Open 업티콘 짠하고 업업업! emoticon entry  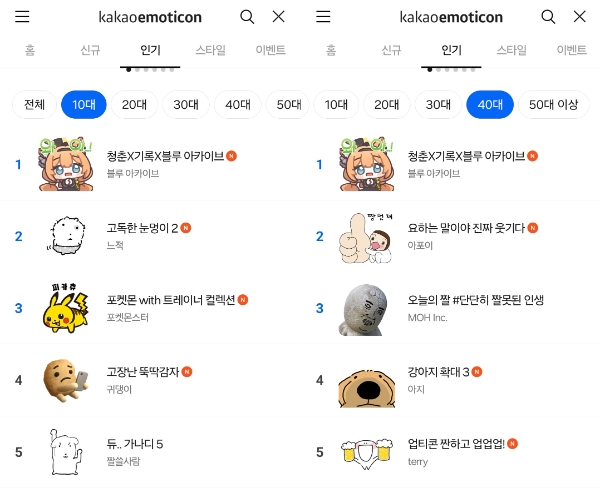(x=462, y=444)
